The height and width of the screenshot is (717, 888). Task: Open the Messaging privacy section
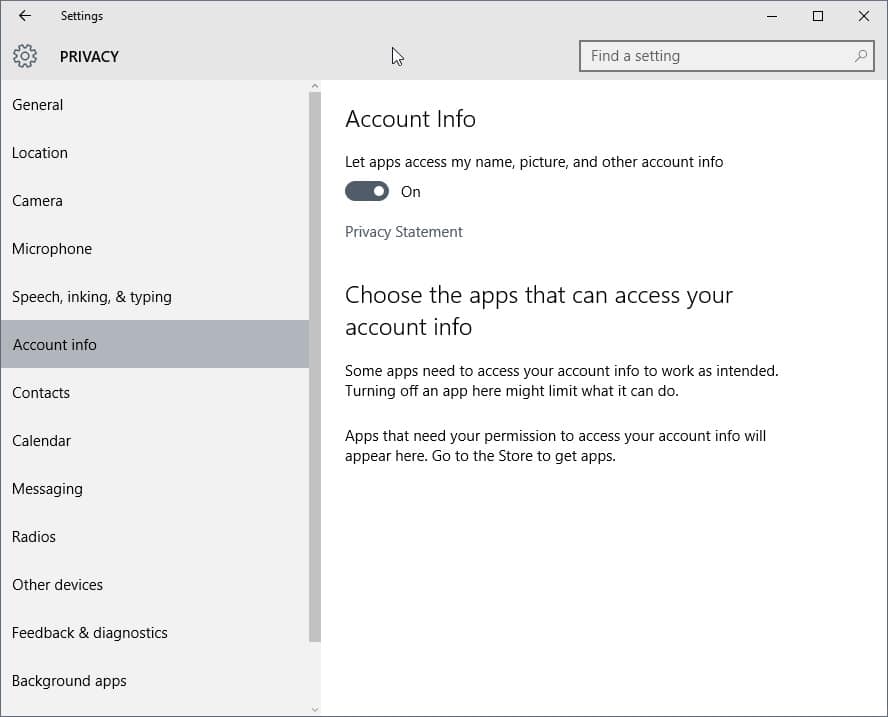pyautogui.click(x=47, y=489)
